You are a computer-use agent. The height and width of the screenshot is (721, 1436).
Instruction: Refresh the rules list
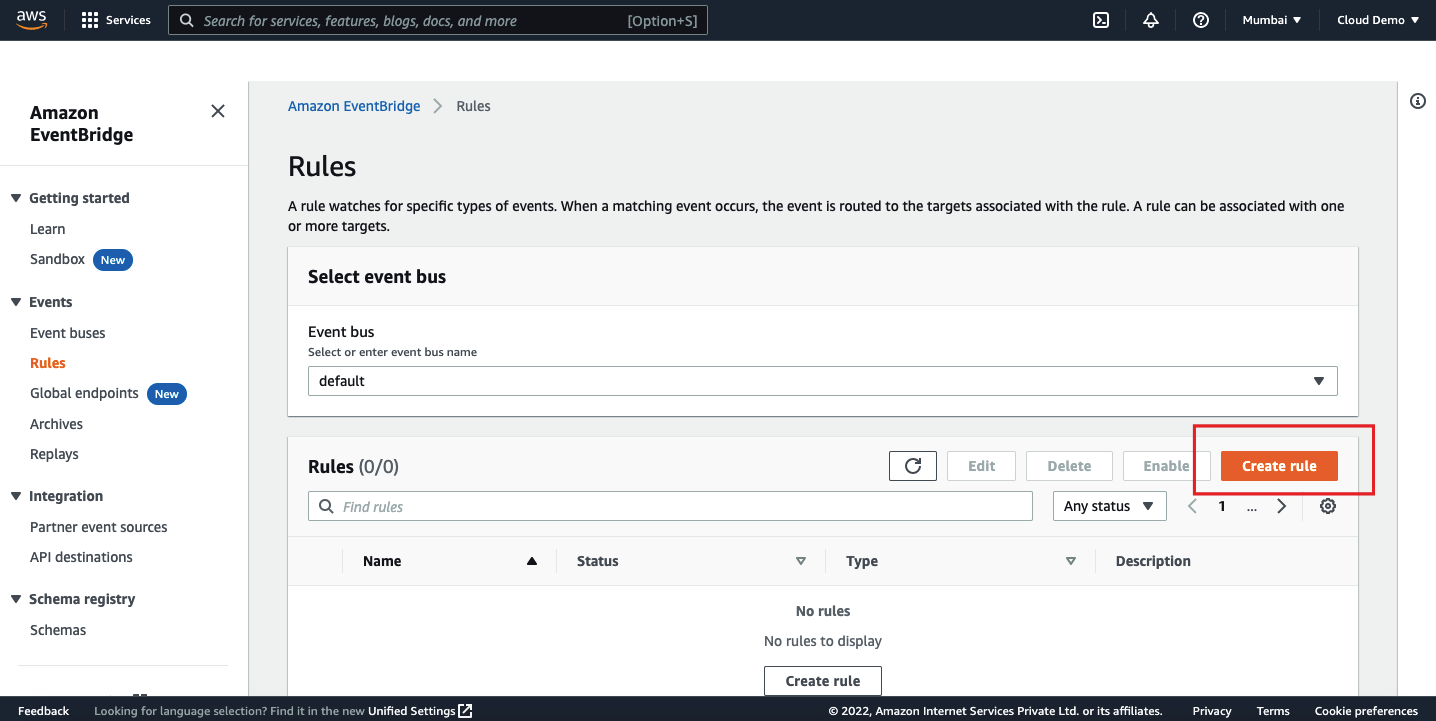pos(913,466)
